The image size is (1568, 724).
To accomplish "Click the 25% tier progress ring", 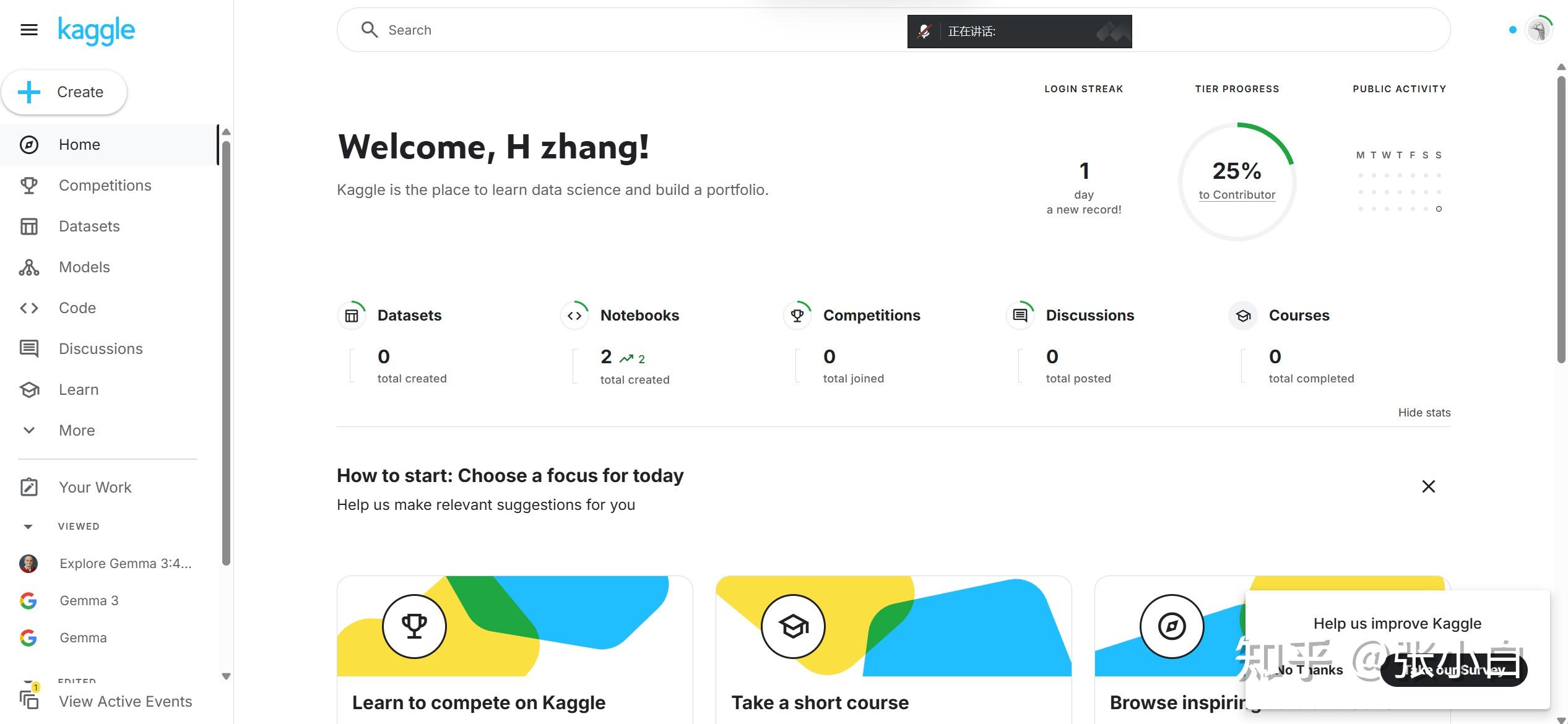I will tap(1237, 181).
